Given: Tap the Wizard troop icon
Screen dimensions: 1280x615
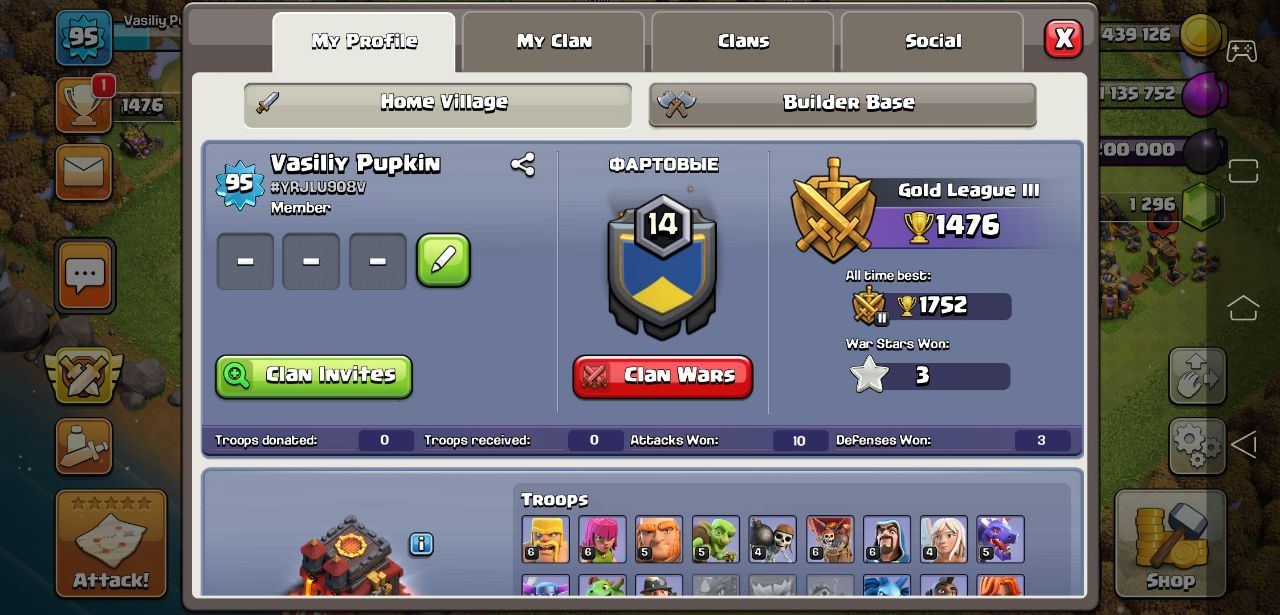Looking at the screenshot, I should (x=887, y=539).
